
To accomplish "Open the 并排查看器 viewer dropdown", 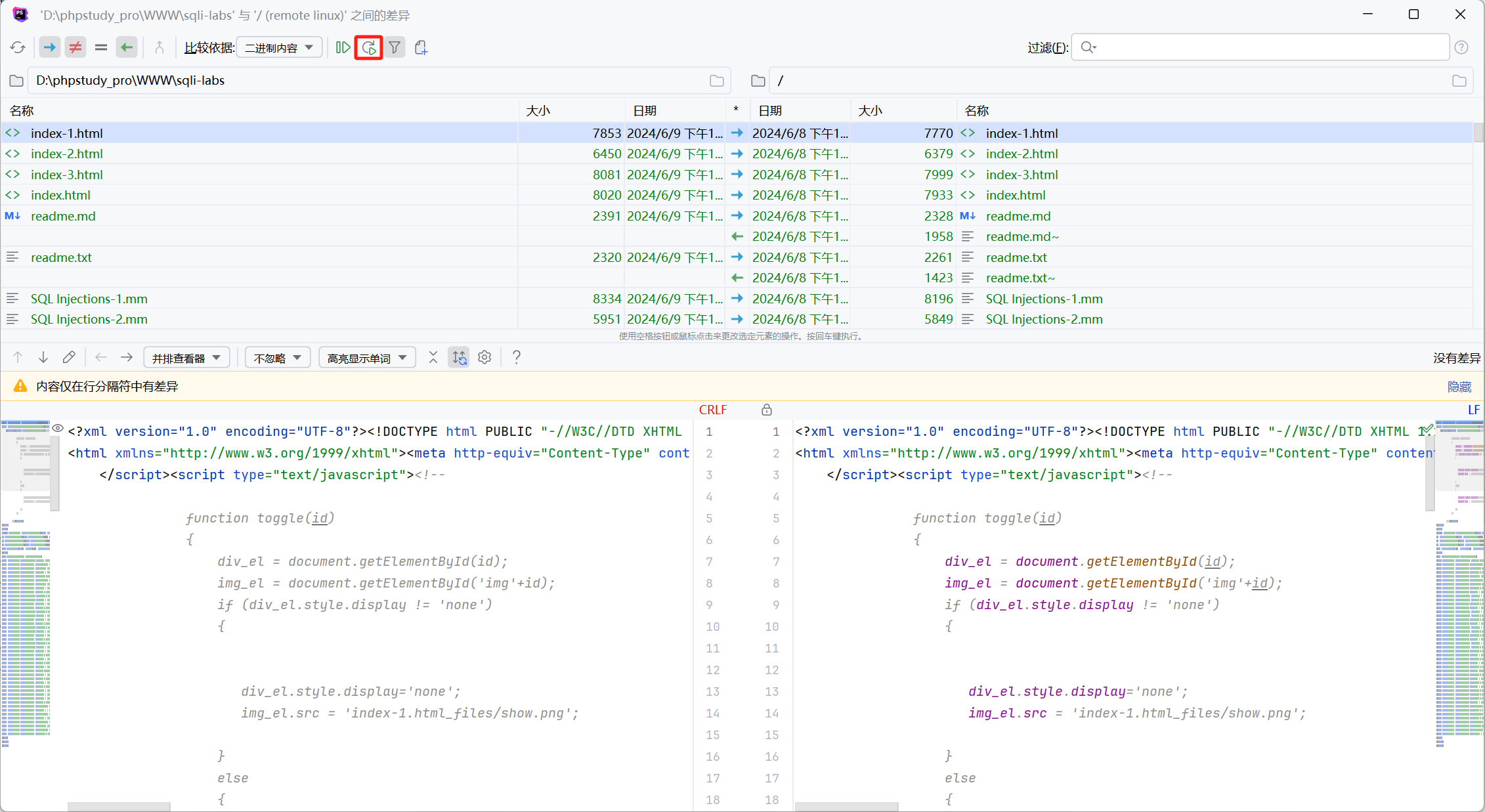I will (x=186, y=358).
